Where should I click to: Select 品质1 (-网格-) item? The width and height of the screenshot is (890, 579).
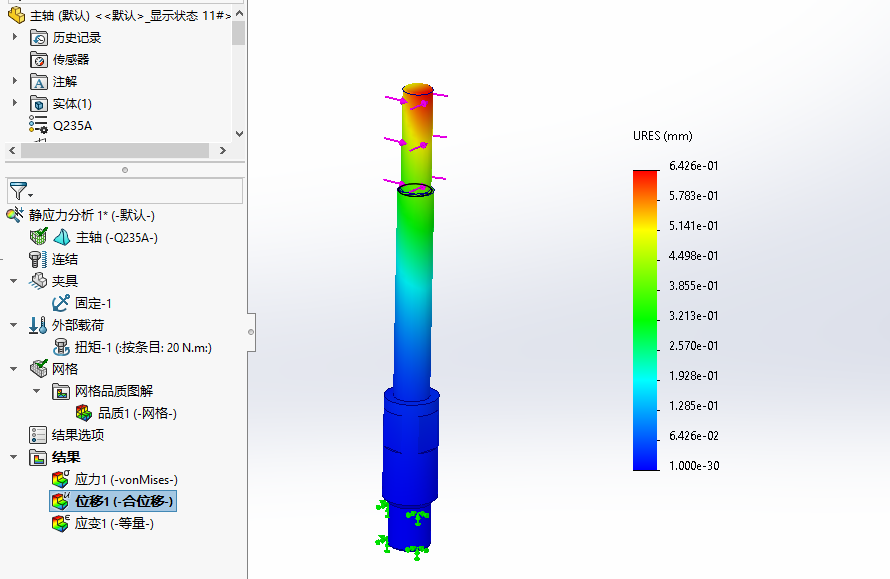point(137,413)
